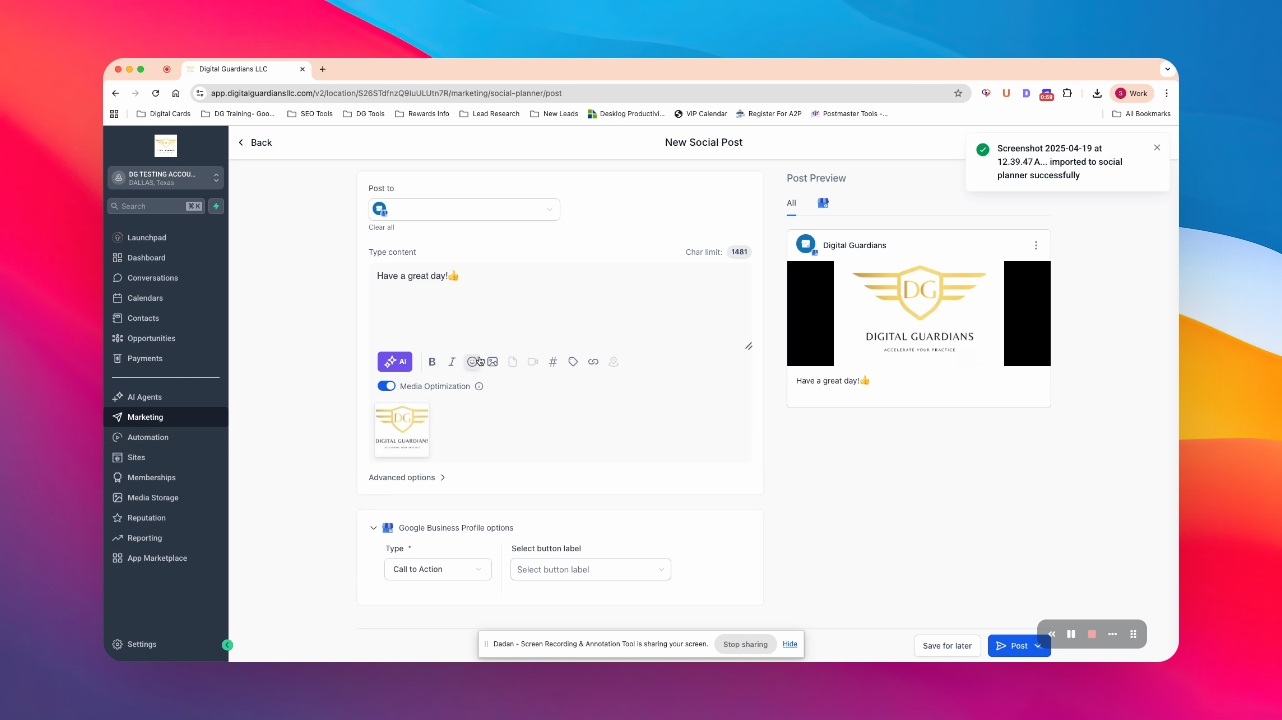Insert an image using the picture icon
This screenshot has width=1282, height=720.
click(x=493, y=362)
